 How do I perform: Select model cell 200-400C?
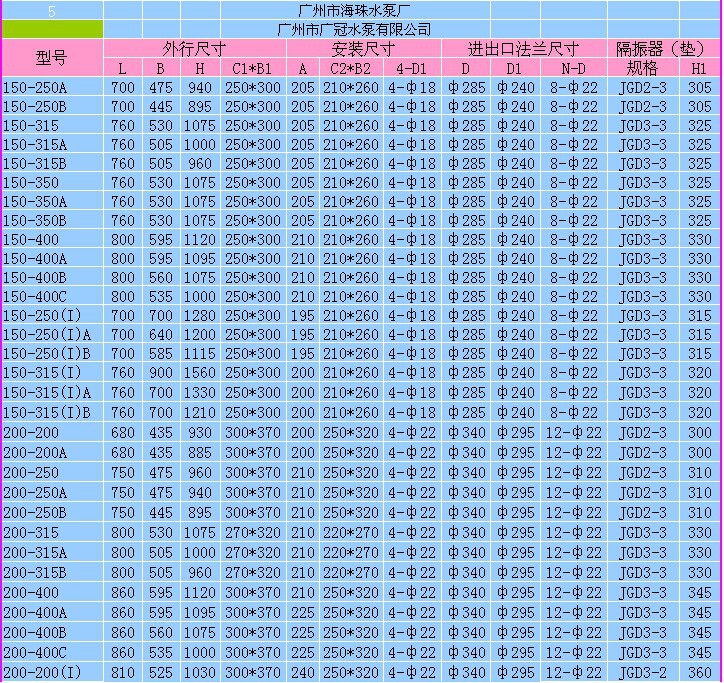(x=52, y=652)
